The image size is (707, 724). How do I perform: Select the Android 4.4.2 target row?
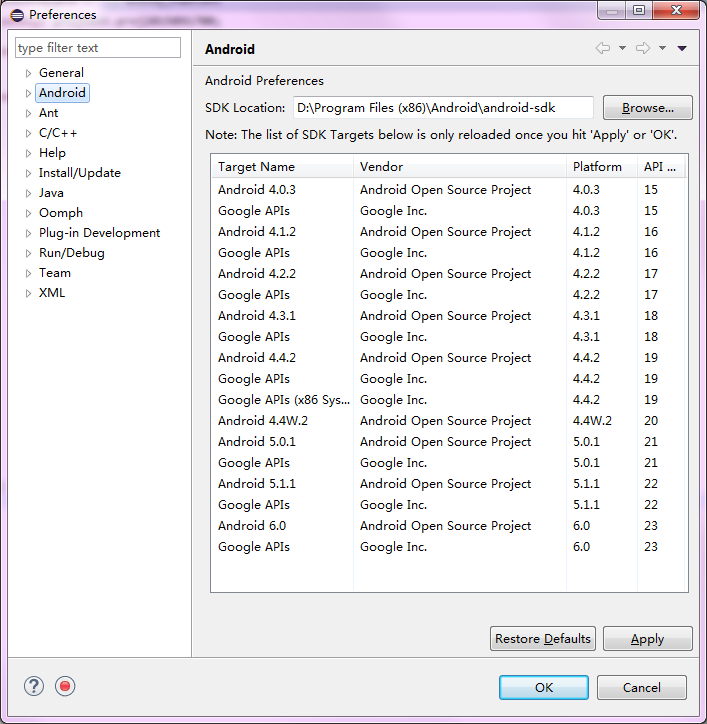tap(449, 358)
